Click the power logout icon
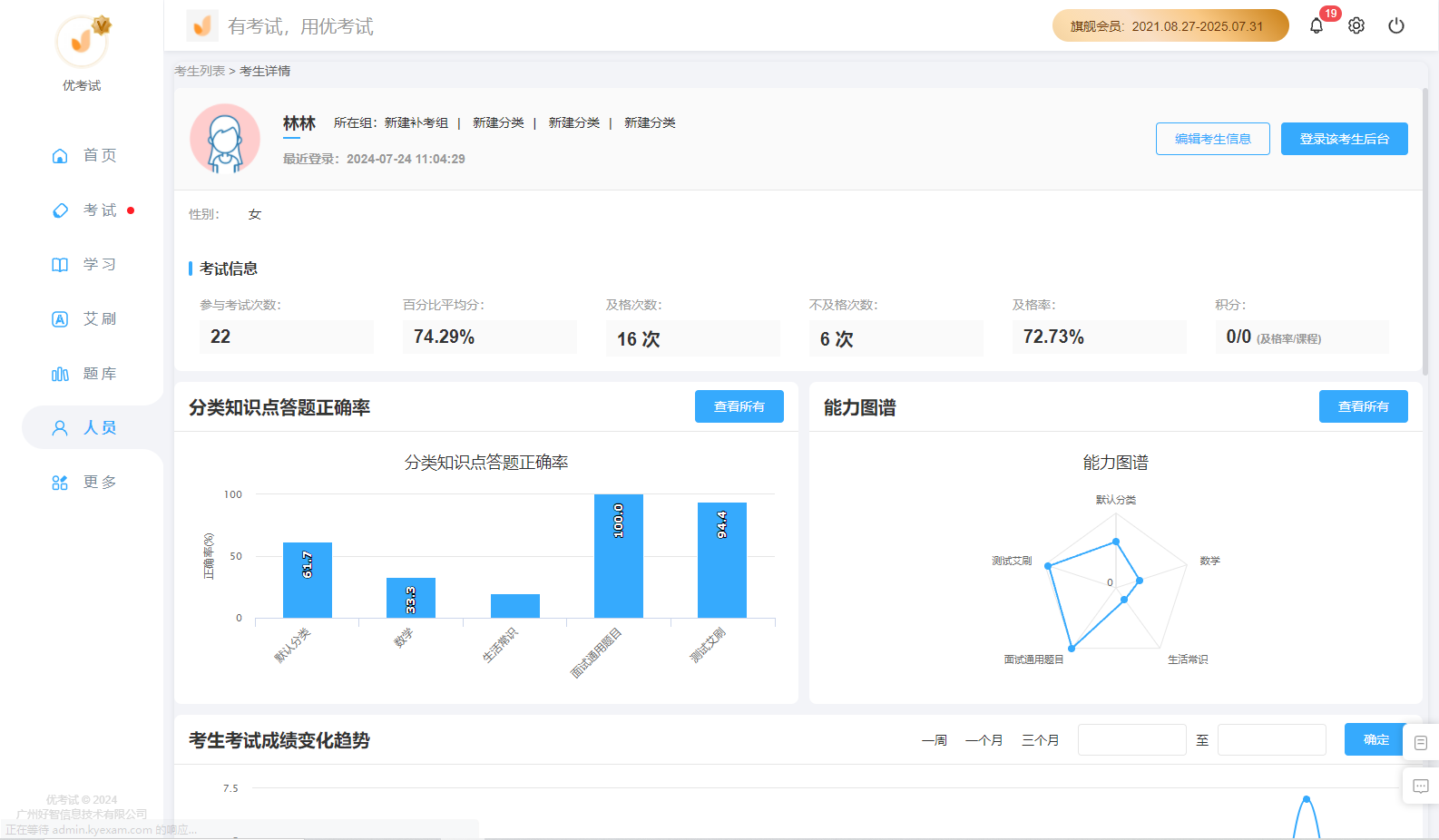 (1396, 25)
